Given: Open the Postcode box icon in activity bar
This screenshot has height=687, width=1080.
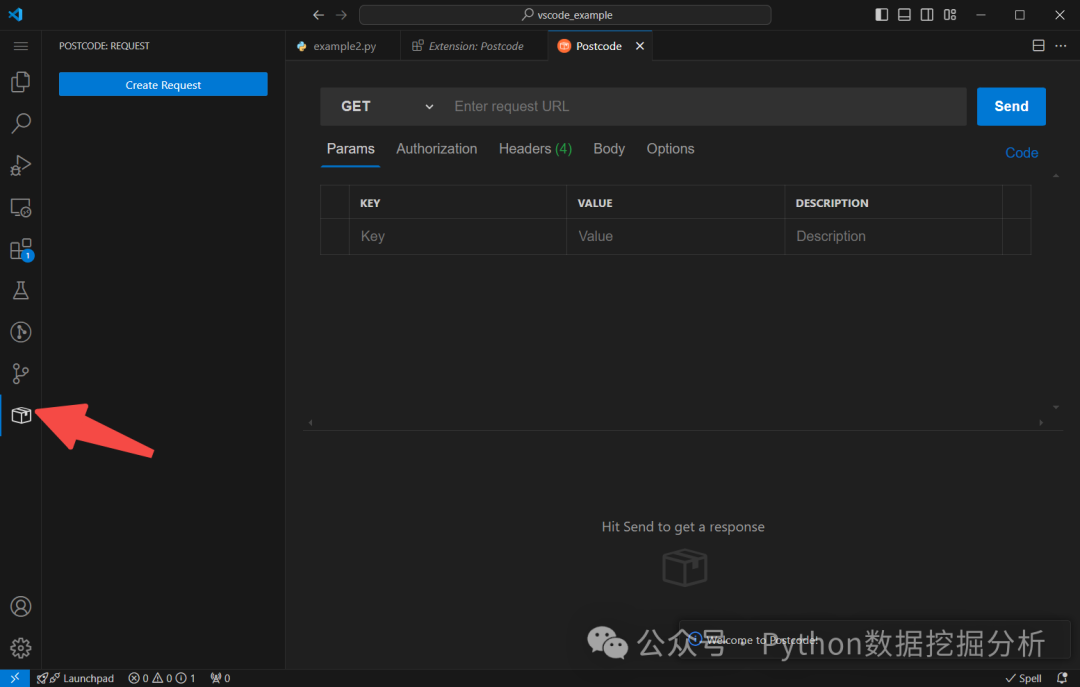Looking at the screenshot, I should (x=21, y=416).
